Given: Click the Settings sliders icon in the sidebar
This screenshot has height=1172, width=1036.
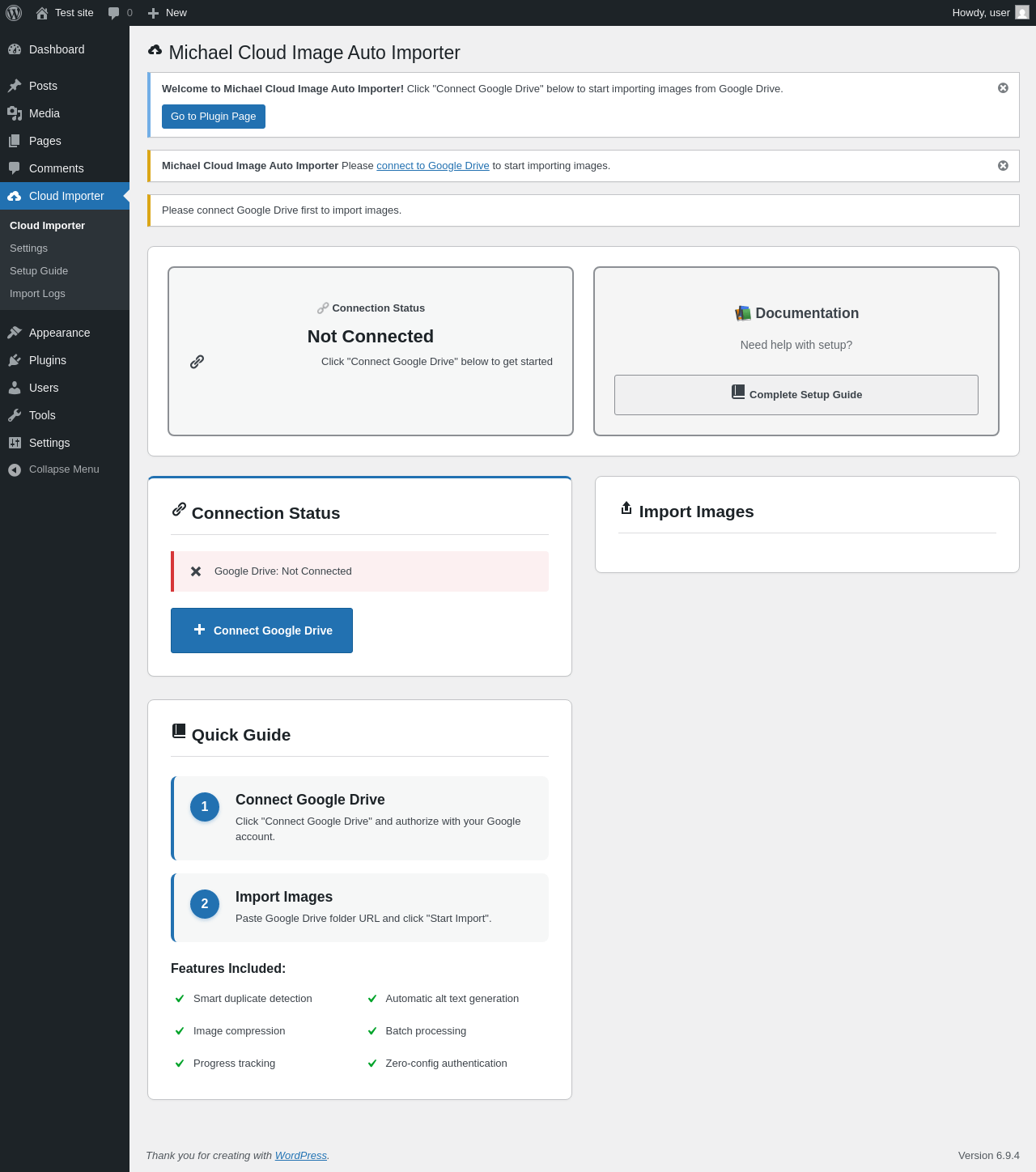Looking at the screenshot, I should (15, 443).
